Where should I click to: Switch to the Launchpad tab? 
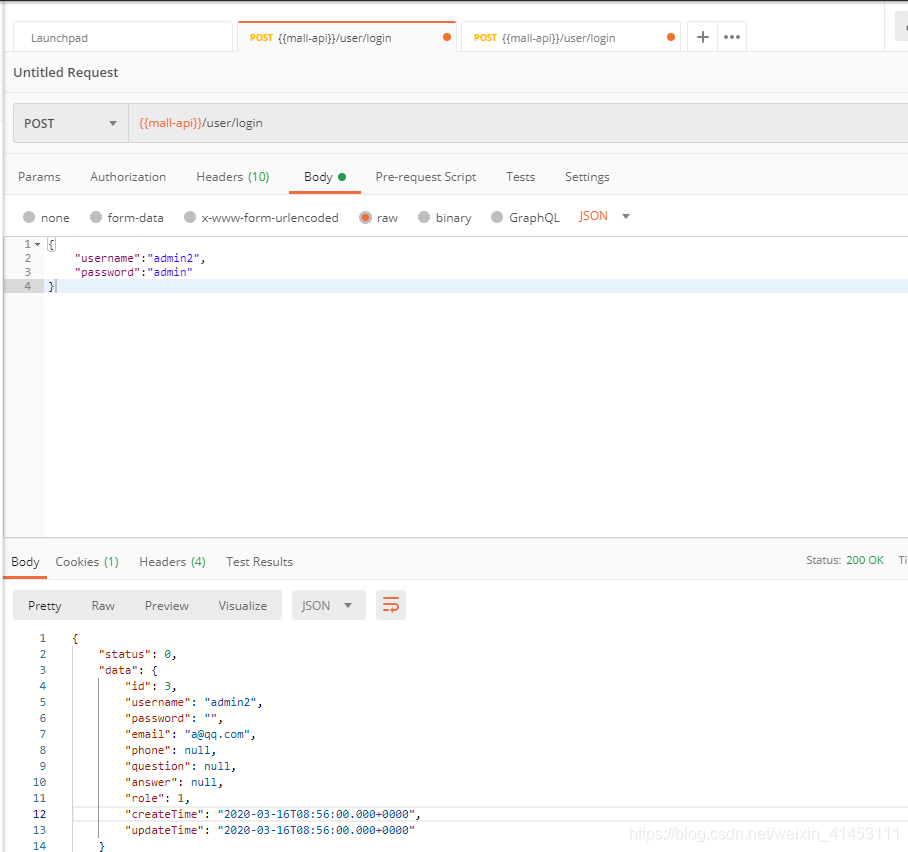click(x=123, y=38)
